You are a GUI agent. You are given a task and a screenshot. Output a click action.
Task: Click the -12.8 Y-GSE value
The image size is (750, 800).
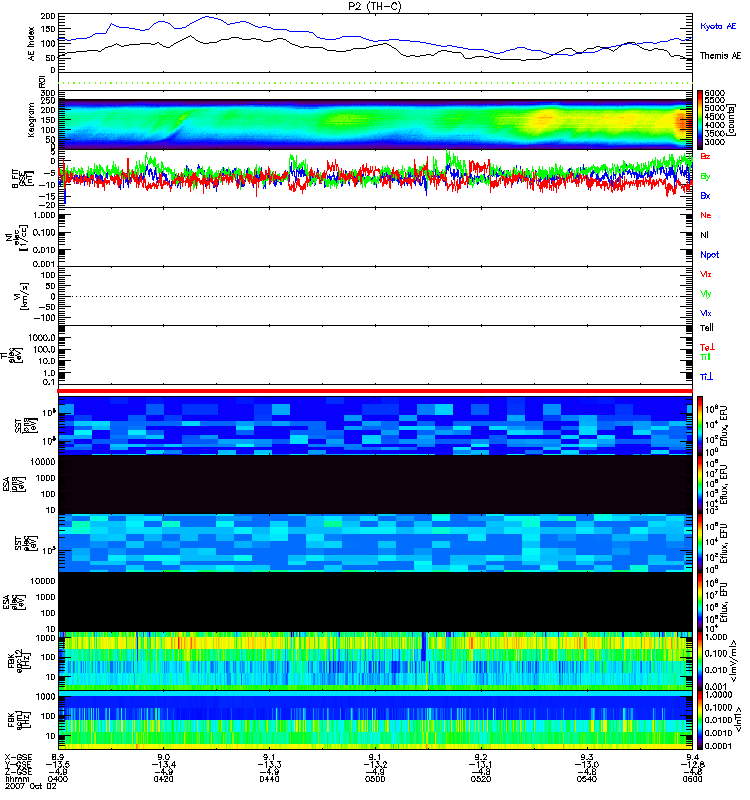692,764
